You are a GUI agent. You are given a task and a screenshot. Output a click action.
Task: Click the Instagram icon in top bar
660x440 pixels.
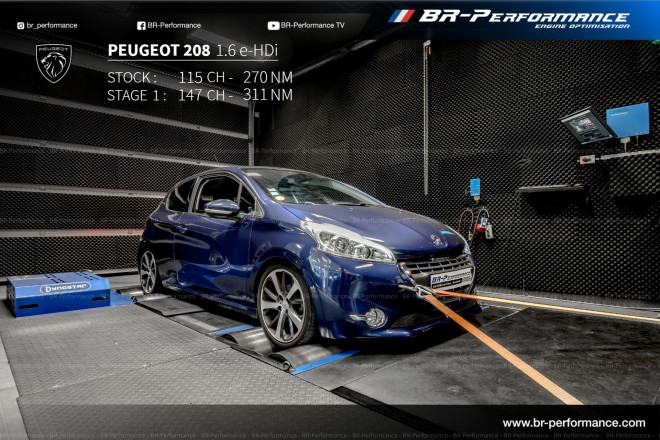click(x=20, y=25)
